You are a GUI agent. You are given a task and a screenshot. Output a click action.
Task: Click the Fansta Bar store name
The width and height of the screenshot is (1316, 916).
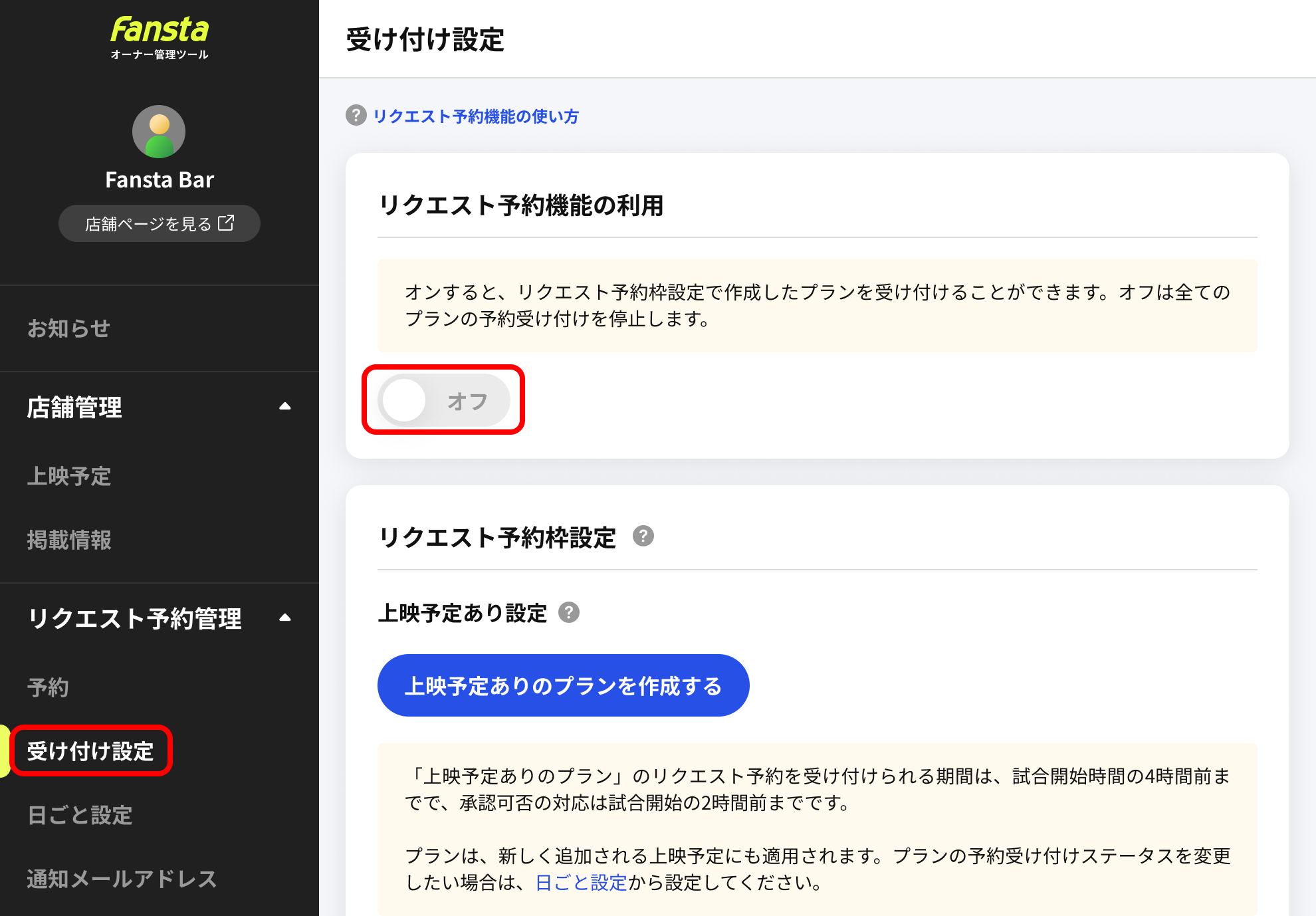click(x=160, y=179)
